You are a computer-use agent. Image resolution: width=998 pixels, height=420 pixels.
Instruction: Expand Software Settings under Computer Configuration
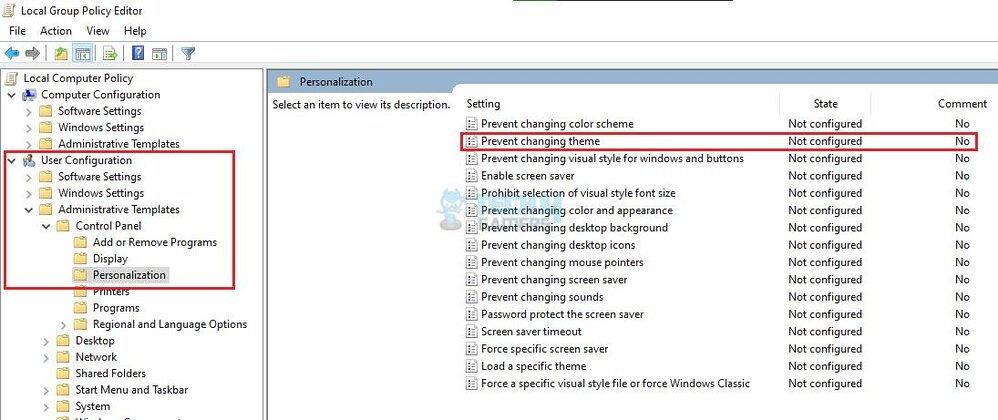[x=29, y=111]
